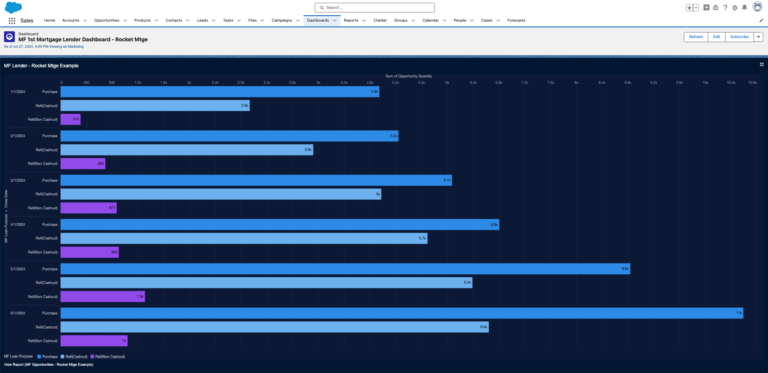Viewport: 768px width, 373px height.
Task: Click the Refi(Cashout) legend color swatch
Action: pos(63,357)
